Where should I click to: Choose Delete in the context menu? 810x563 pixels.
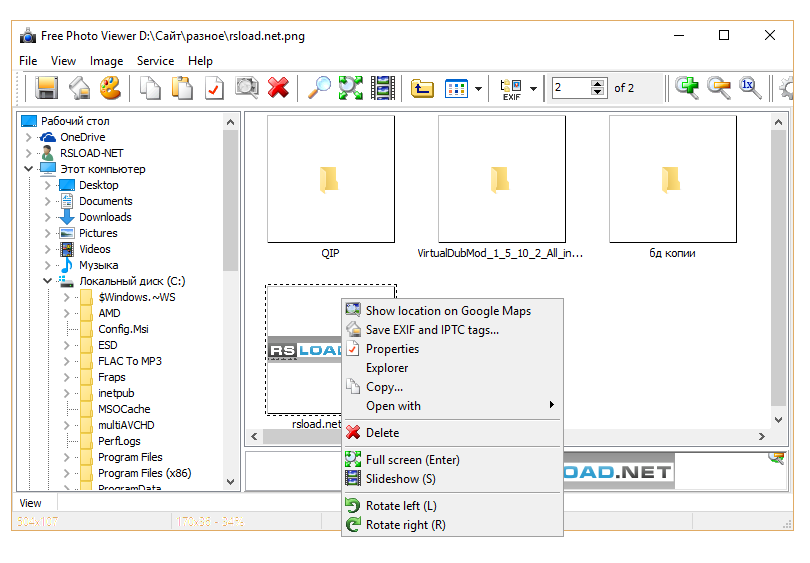tap(452, 433)
